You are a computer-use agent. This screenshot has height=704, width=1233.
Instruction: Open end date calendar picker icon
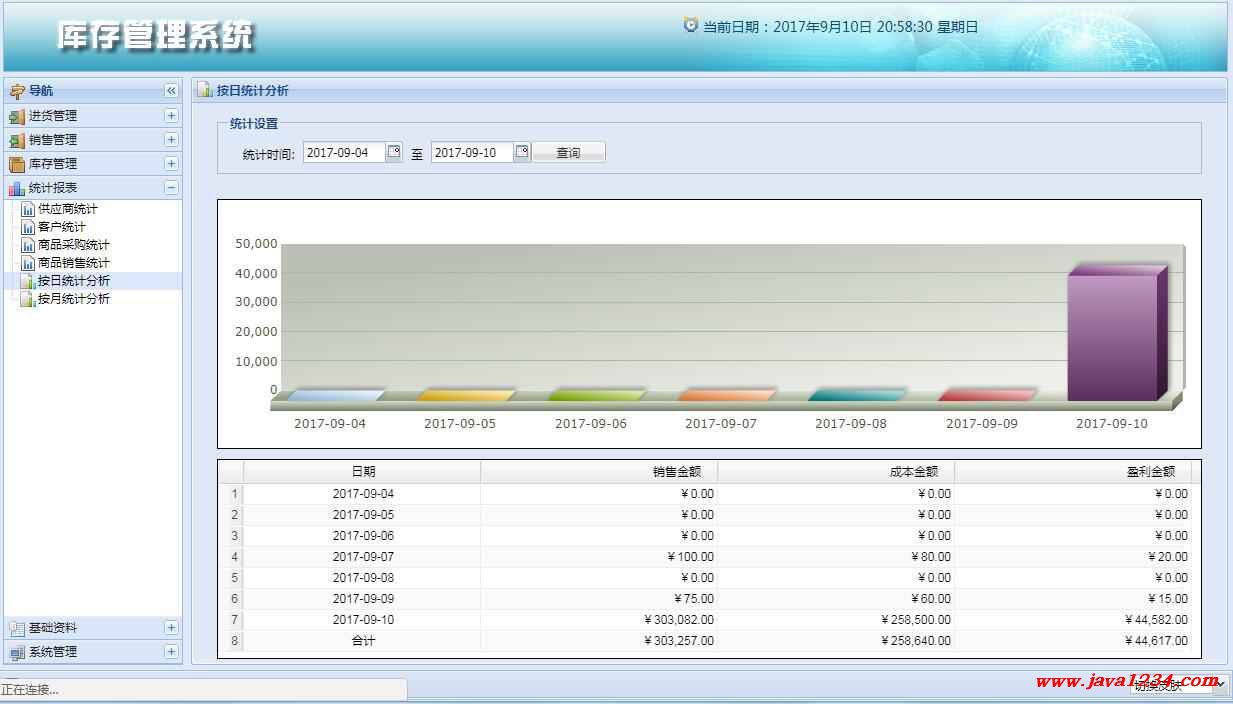click(522, 153)
